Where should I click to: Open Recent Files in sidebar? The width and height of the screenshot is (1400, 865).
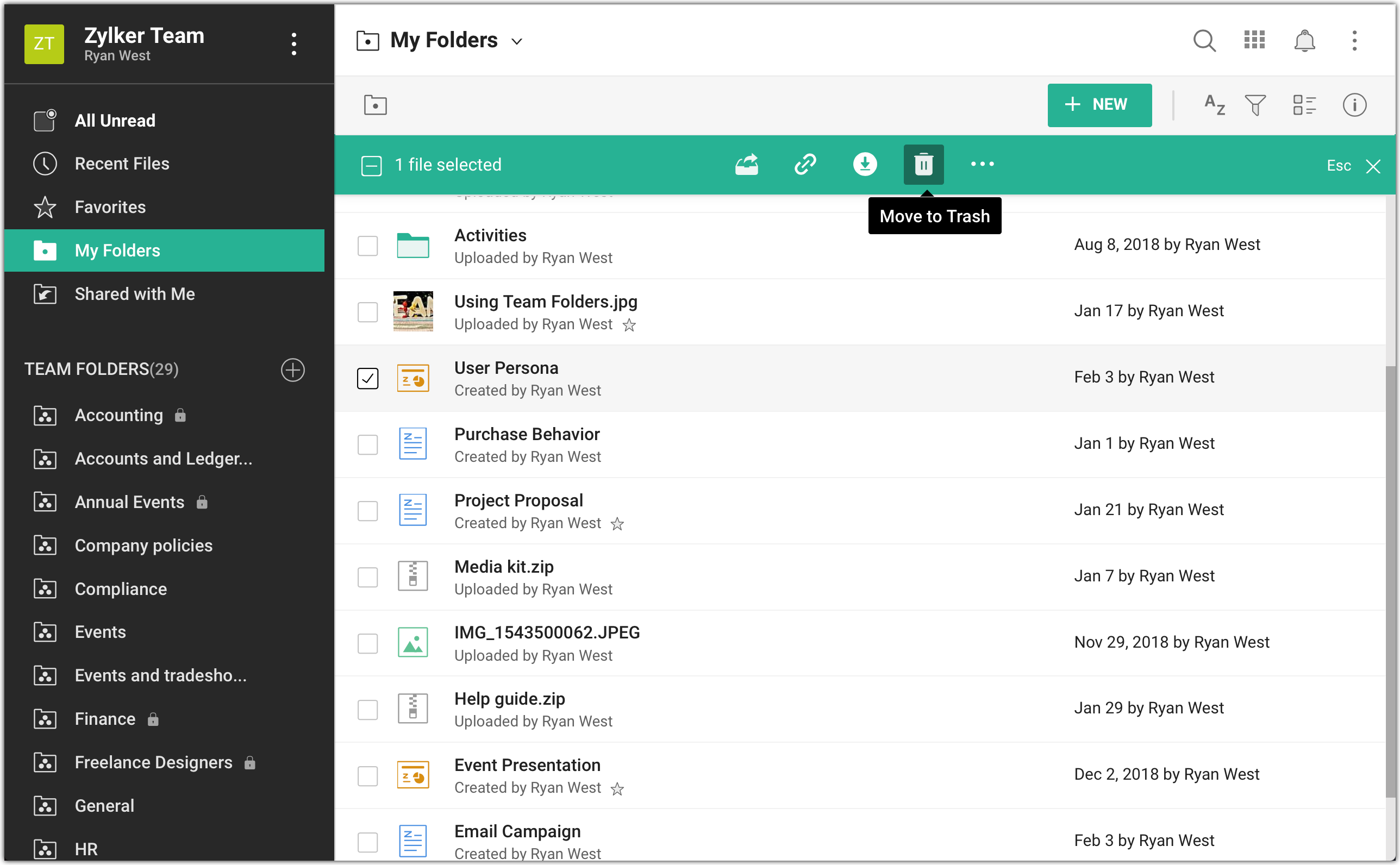click(x=122, y=164)
